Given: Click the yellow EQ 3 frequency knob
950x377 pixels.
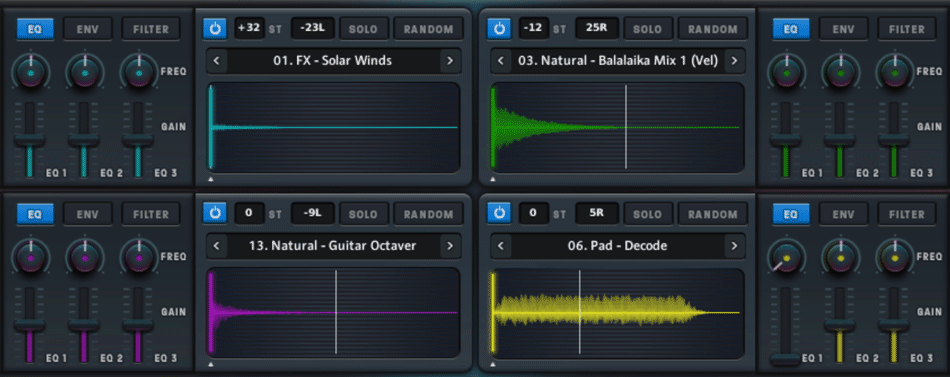Looking at the screenshot, I should point(895,258).
